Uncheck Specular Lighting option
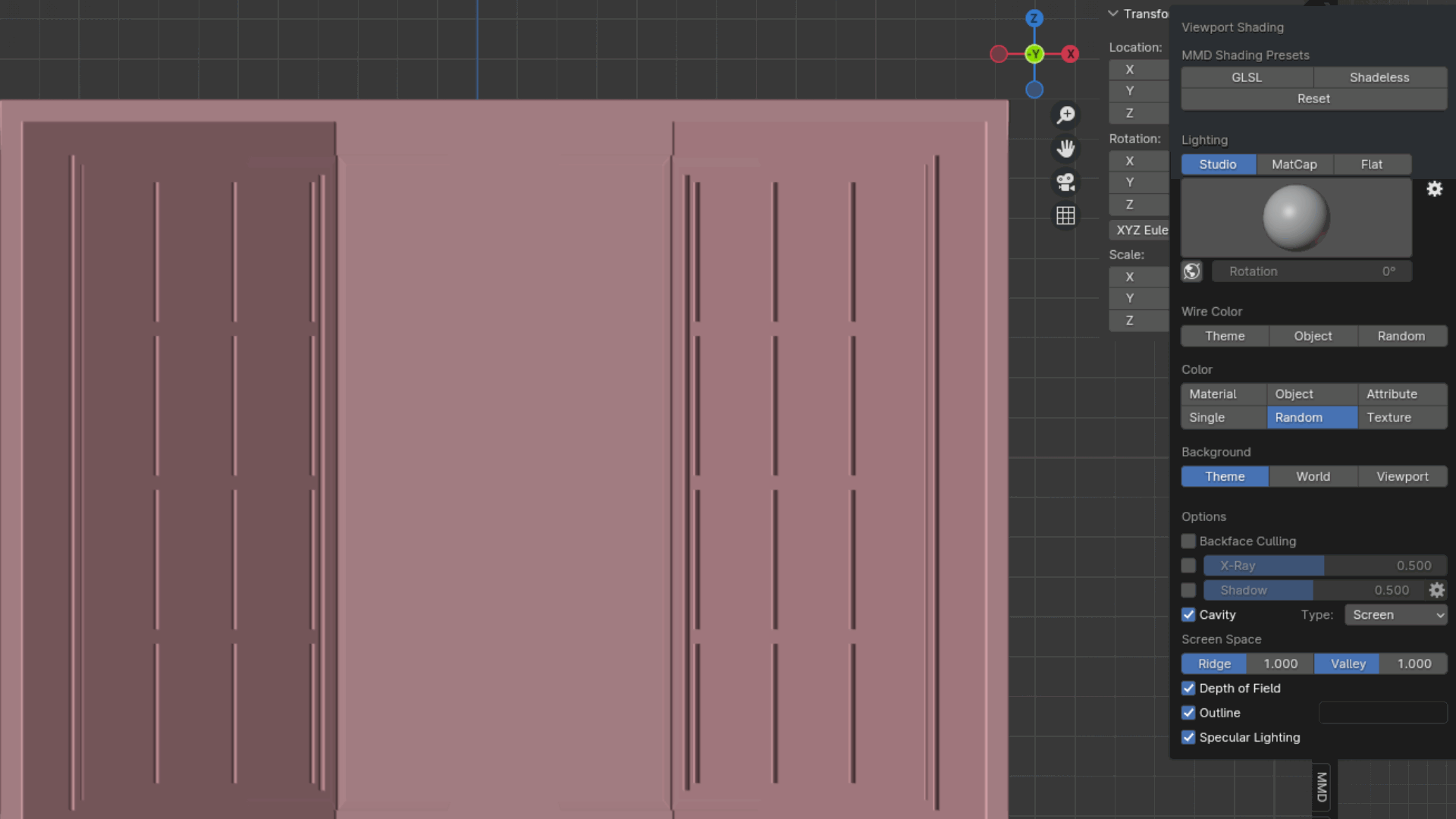This screenshot has width=1456, height=819. [1188, 738]
